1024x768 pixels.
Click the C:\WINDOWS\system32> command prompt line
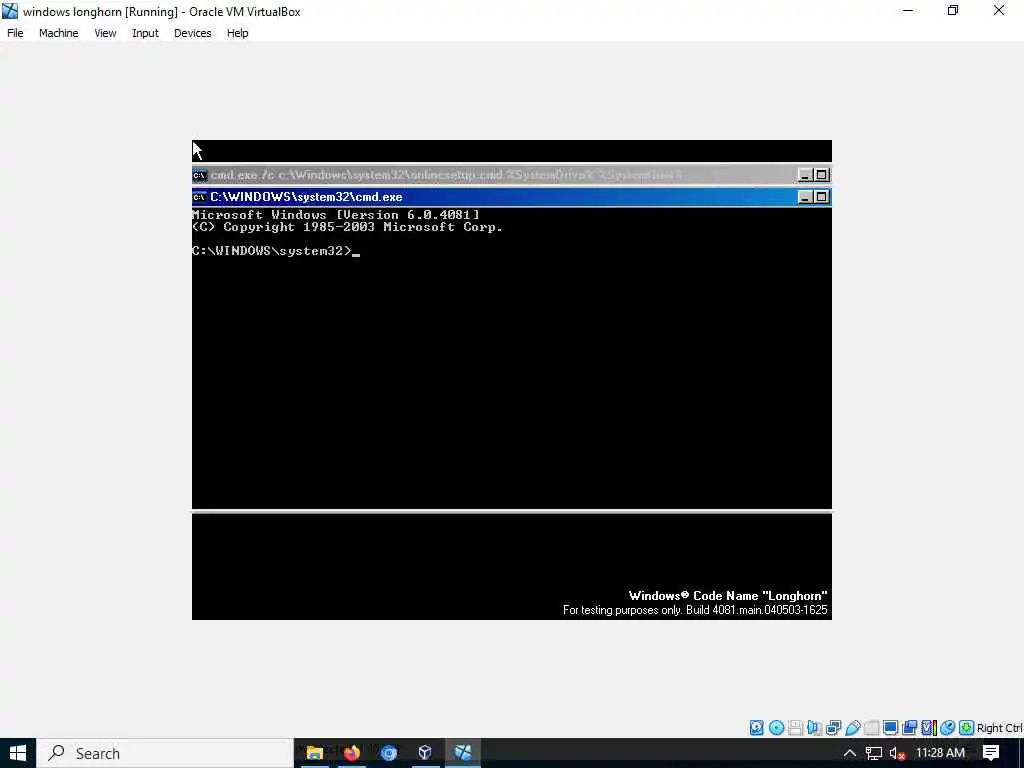[x=276, y=251]
